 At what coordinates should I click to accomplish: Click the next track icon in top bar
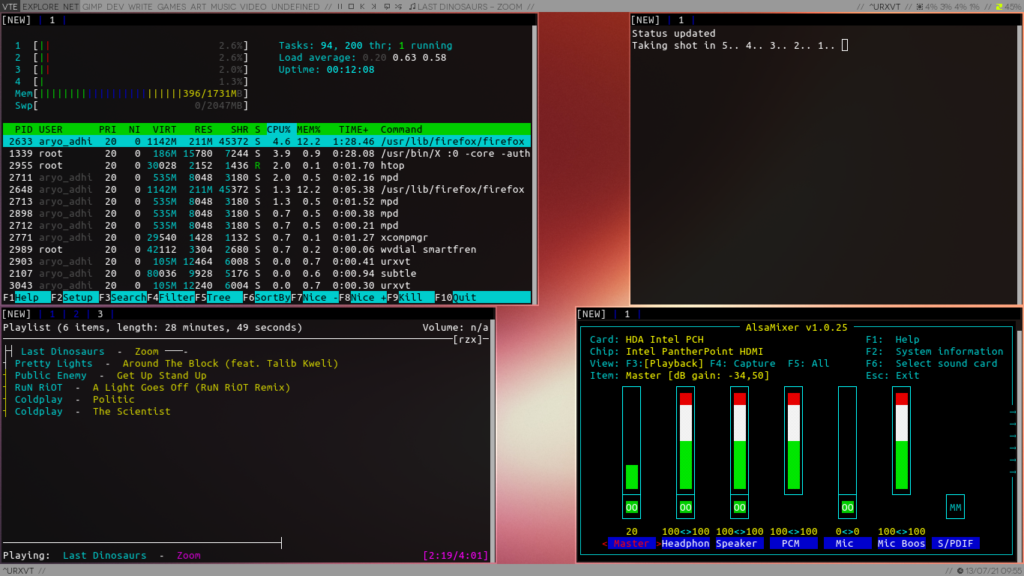click(374, 7)
